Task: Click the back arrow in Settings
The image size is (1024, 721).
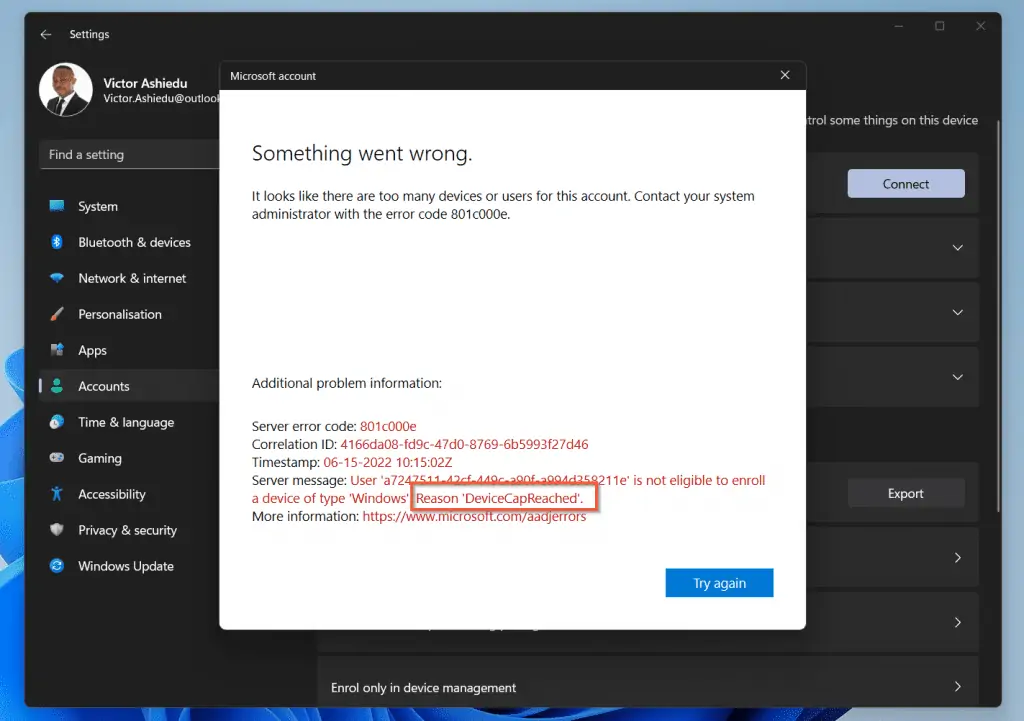Action: pyautogui.click(x=46, y=35)
